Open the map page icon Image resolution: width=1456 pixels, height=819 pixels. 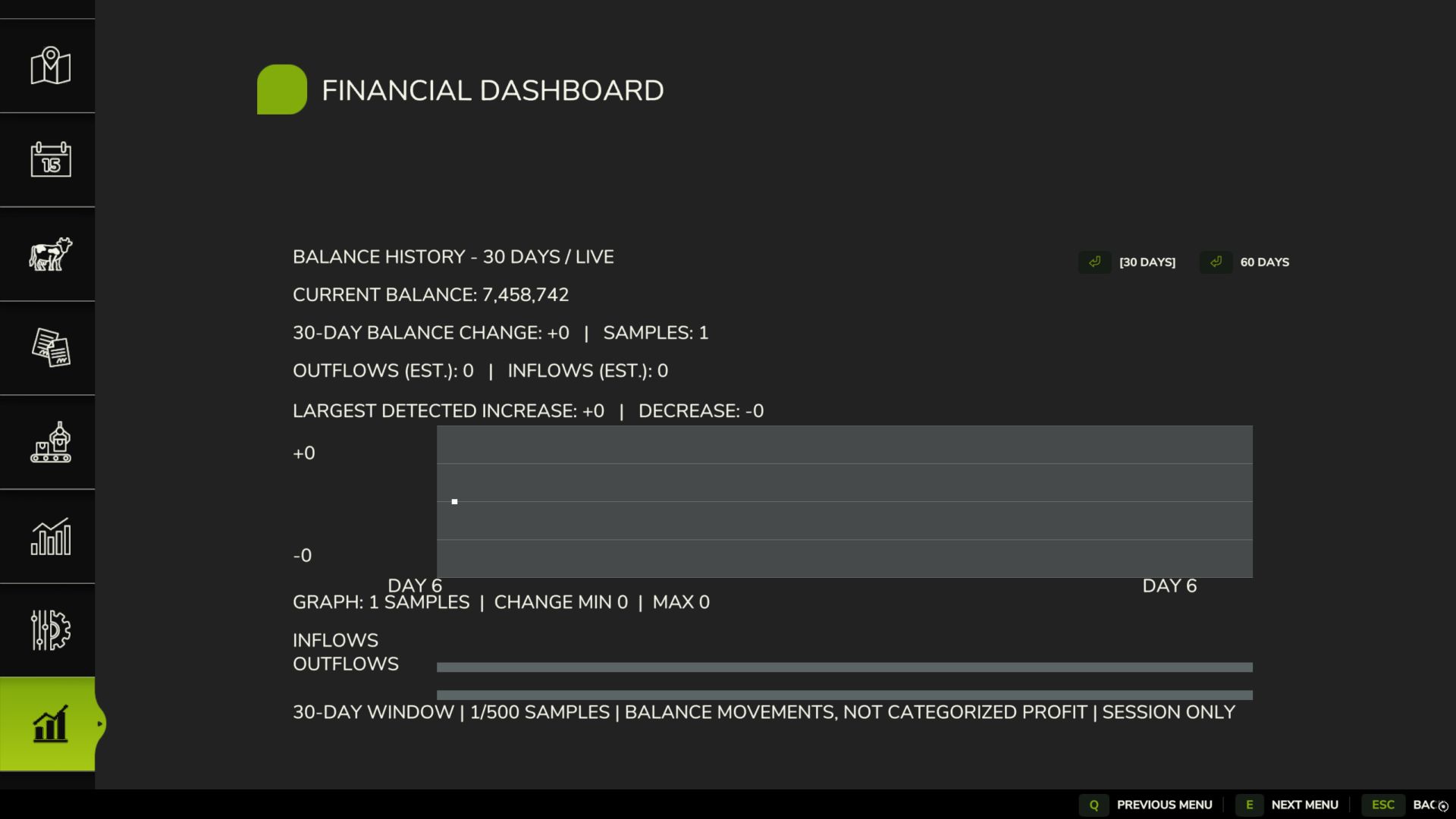50,66
